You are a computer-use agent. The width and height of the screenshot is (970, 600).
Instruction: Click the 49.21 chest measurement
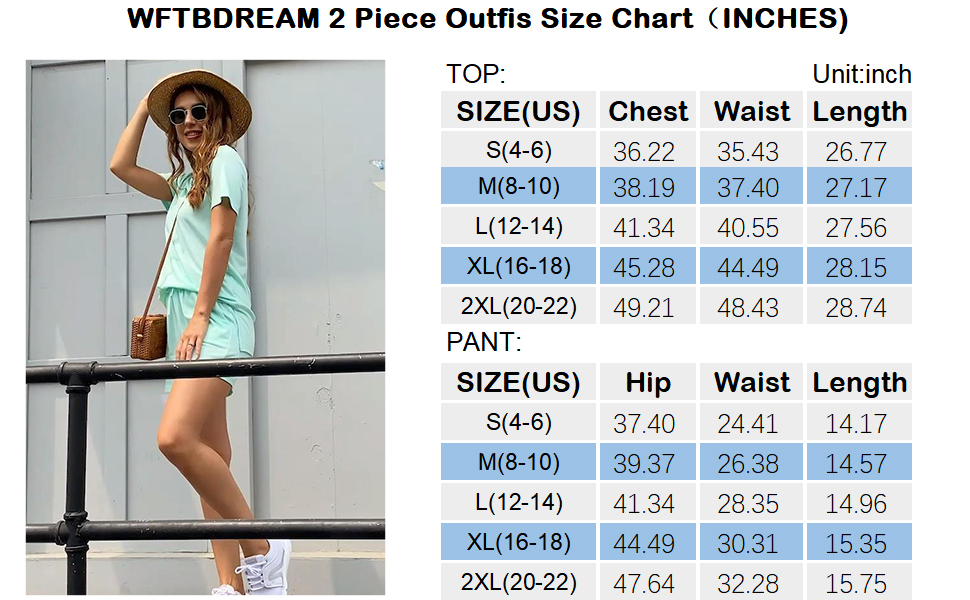644,308
